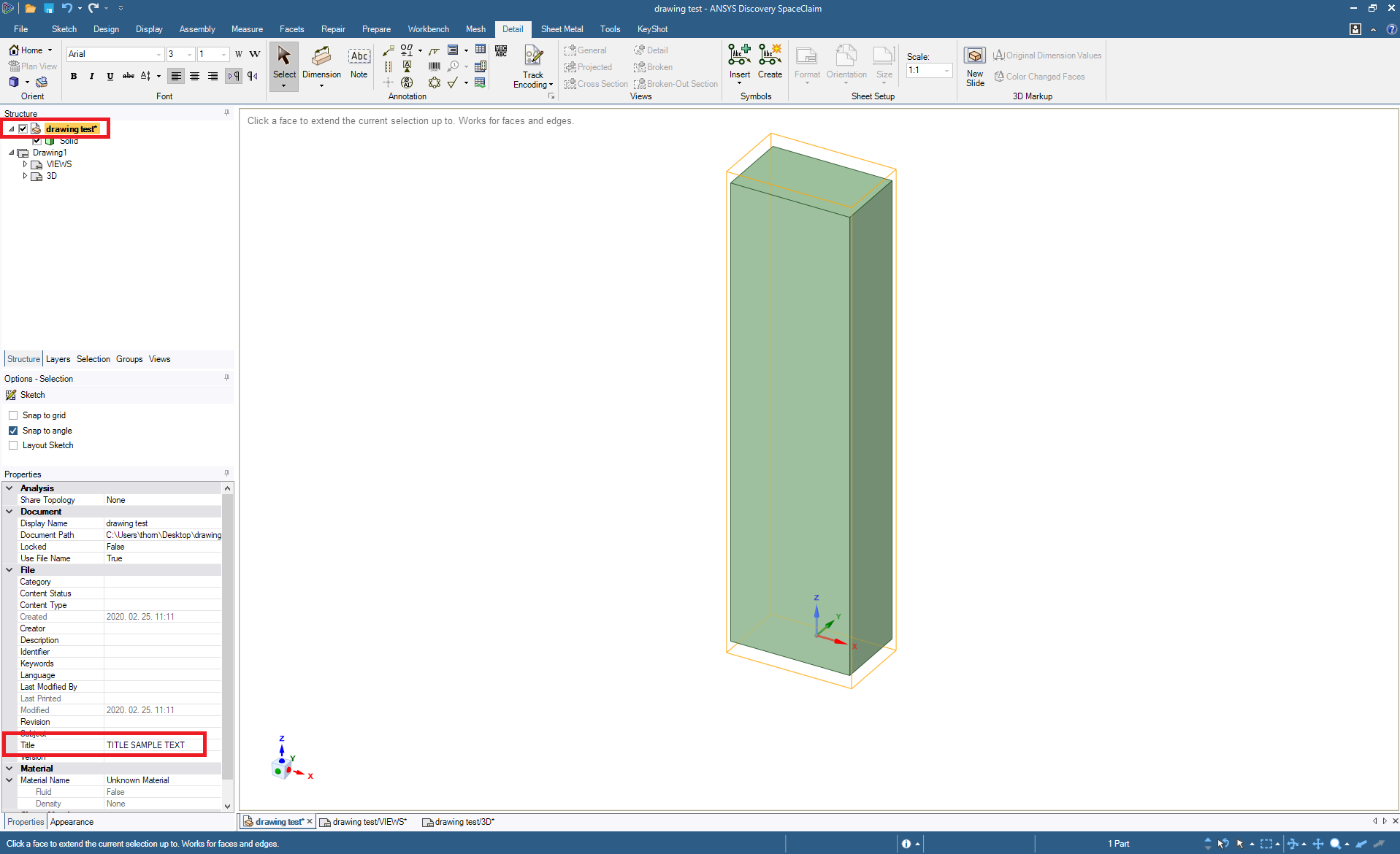
Task: Enable the Snap to grid checkbox
Action: (x=13, y=415)
